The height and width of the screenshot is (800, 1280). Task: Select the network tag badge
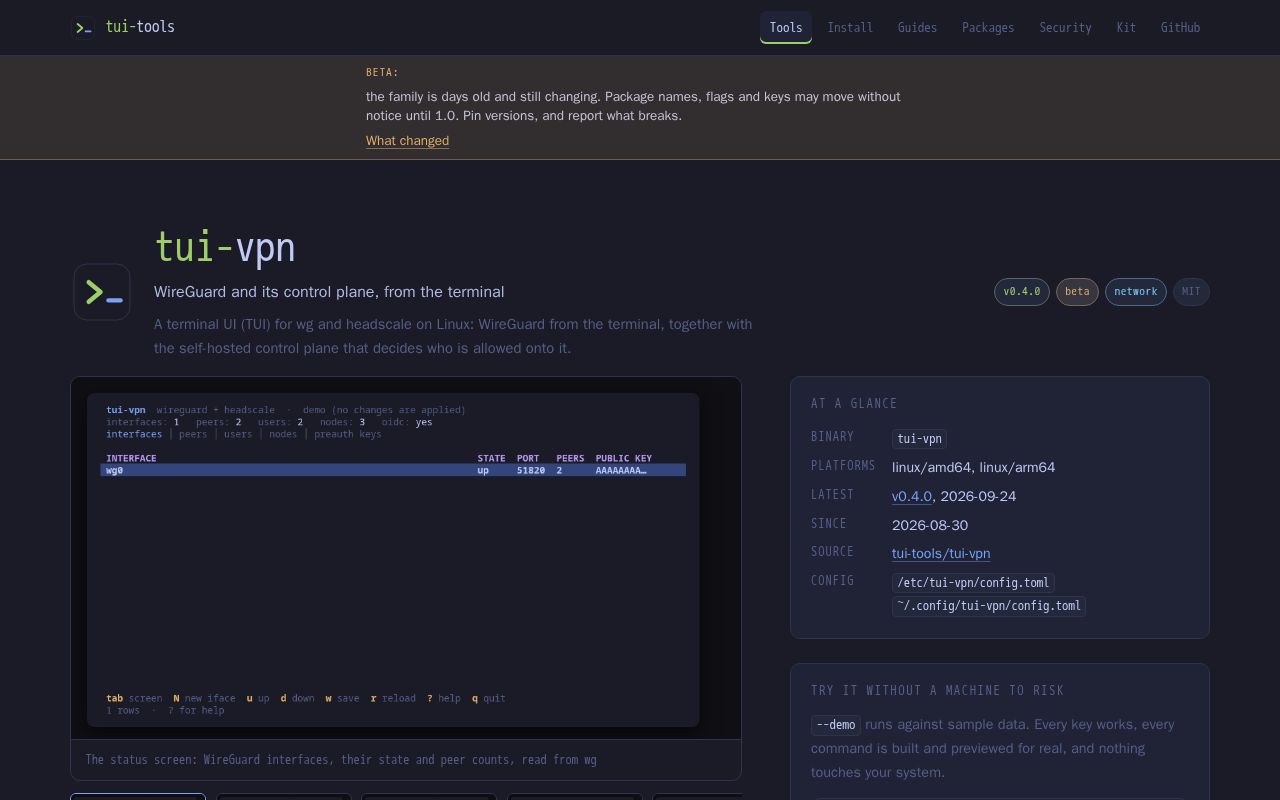pos(1136,292)
